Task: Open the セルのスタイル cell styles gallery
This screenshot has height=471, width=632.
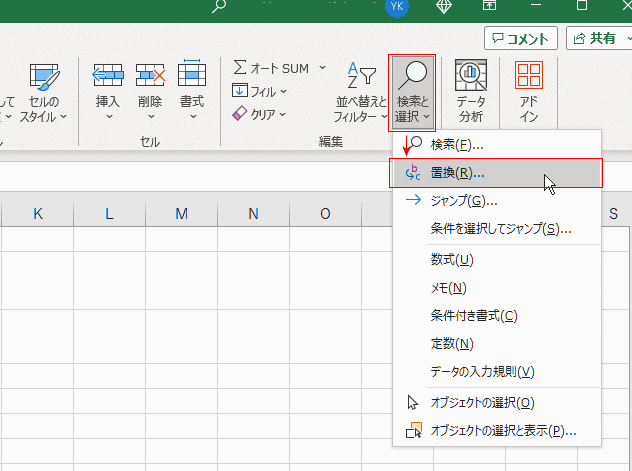Action: pyautogui.click(x=44, y=93)
